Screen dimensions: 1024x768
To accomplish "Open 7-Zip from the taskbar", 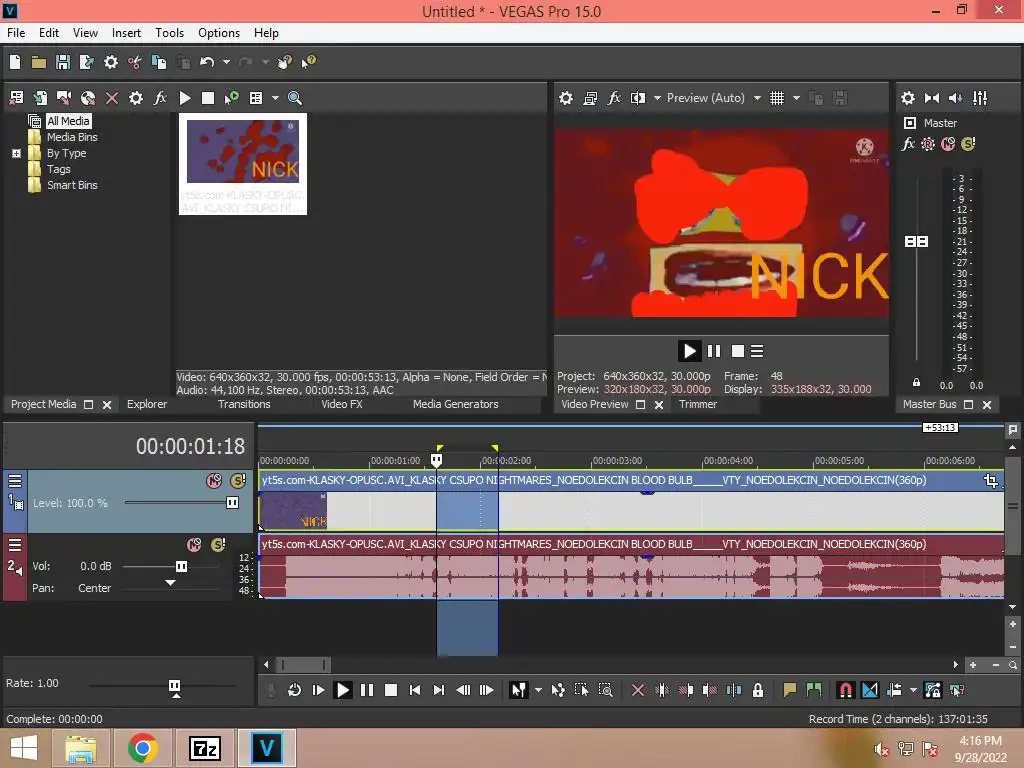I will pyautogui.click(x=204, y=748).
